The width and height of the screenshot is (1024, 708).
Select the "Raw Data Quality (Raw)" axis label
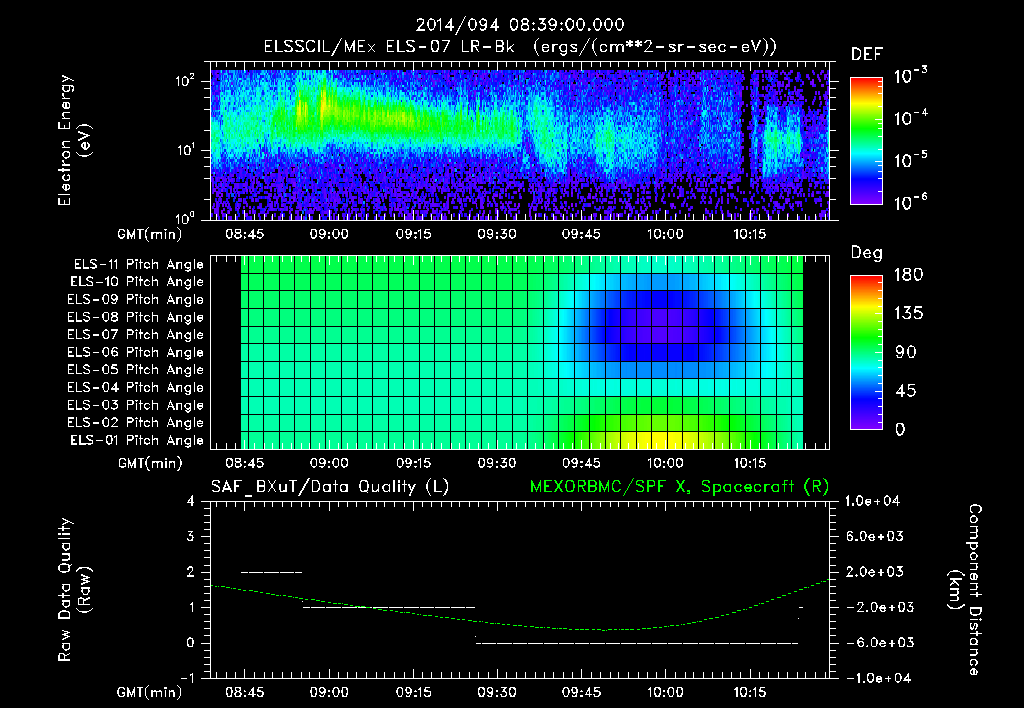coord(74,590)
